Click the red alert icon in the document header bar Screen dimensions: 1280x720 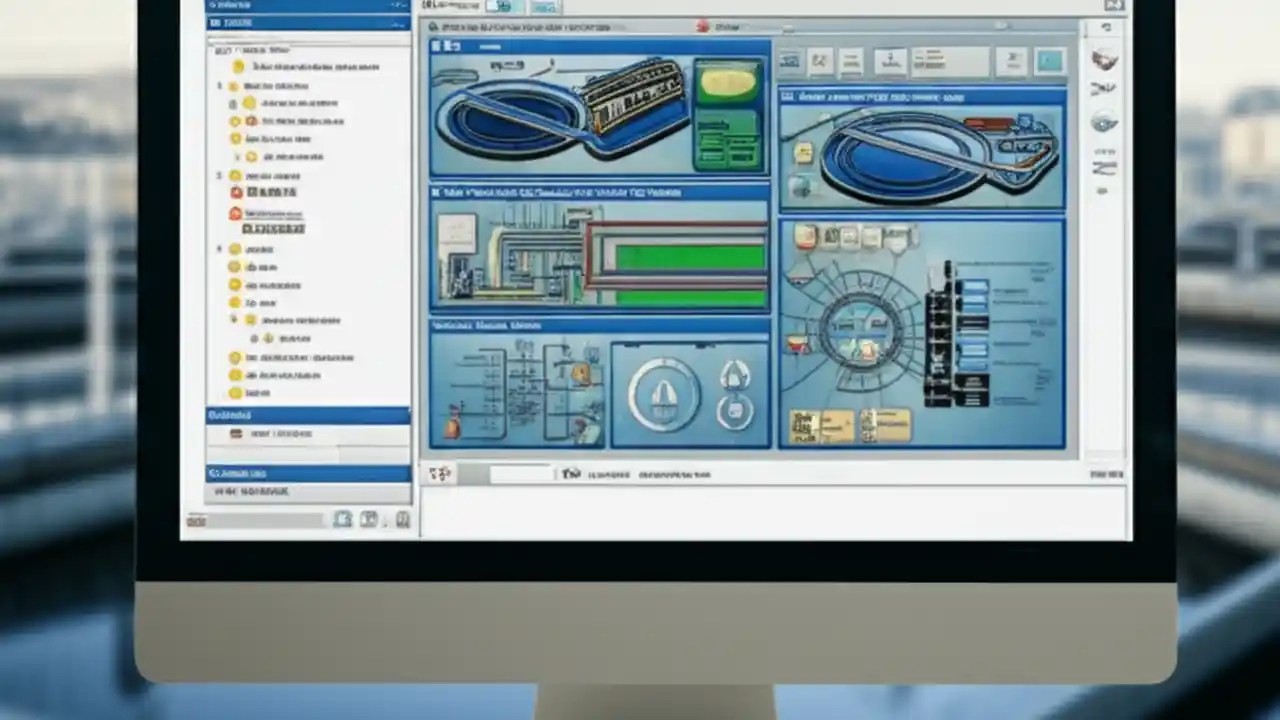tap(704, 26)
